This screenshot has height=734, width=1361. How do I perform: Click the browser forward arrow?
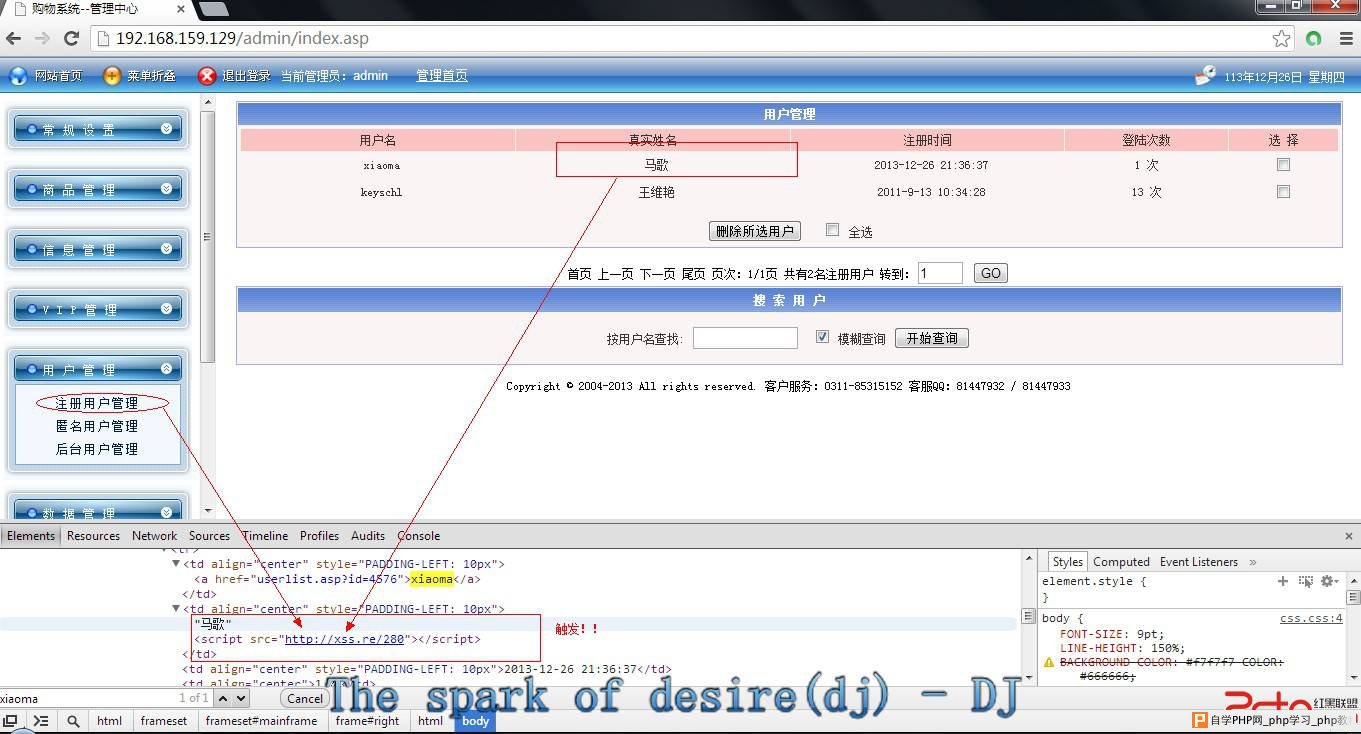[42, 39]
